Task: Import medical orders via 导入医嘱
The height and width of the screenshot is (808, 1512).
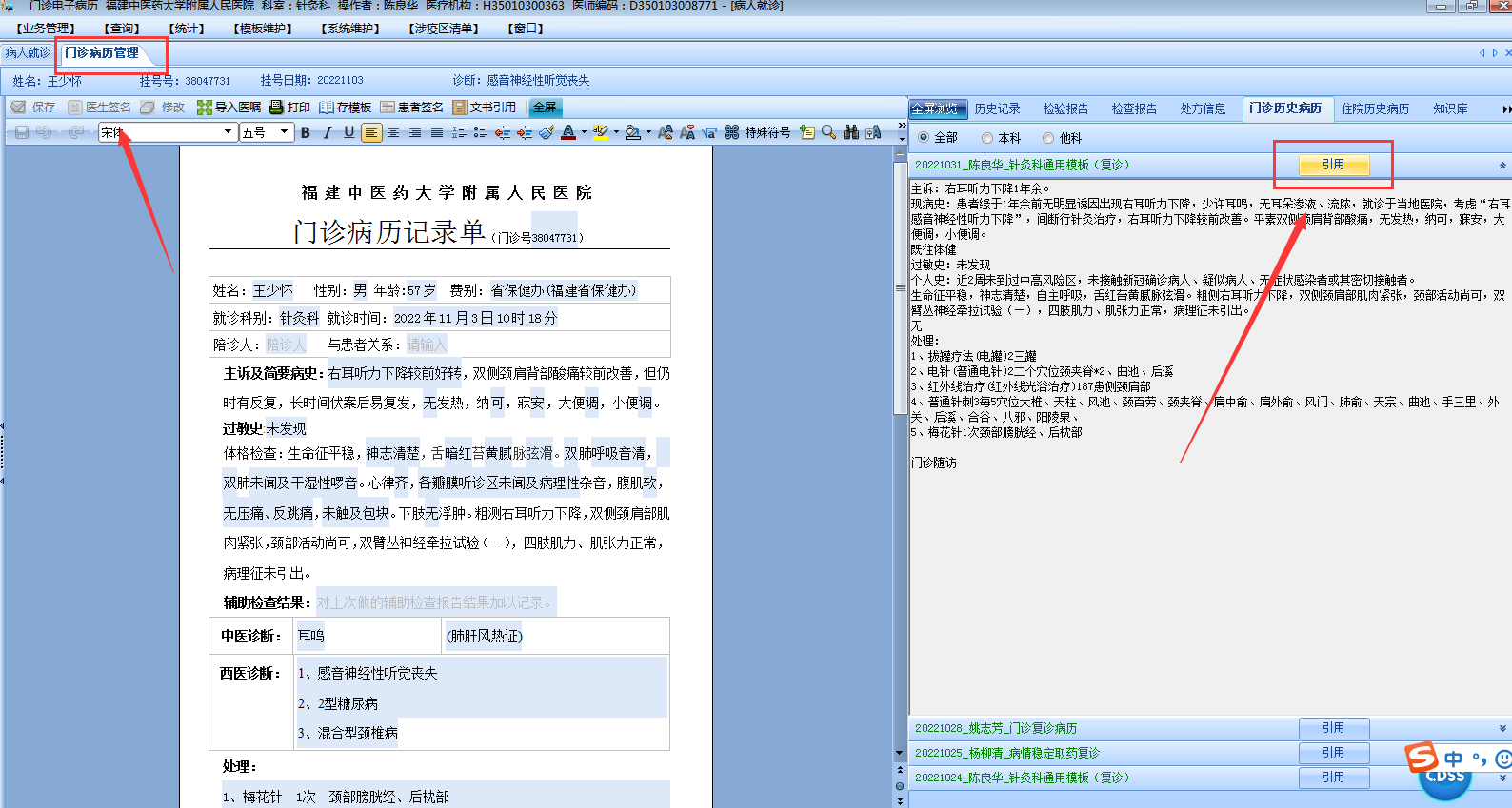Action: (229, 108)
